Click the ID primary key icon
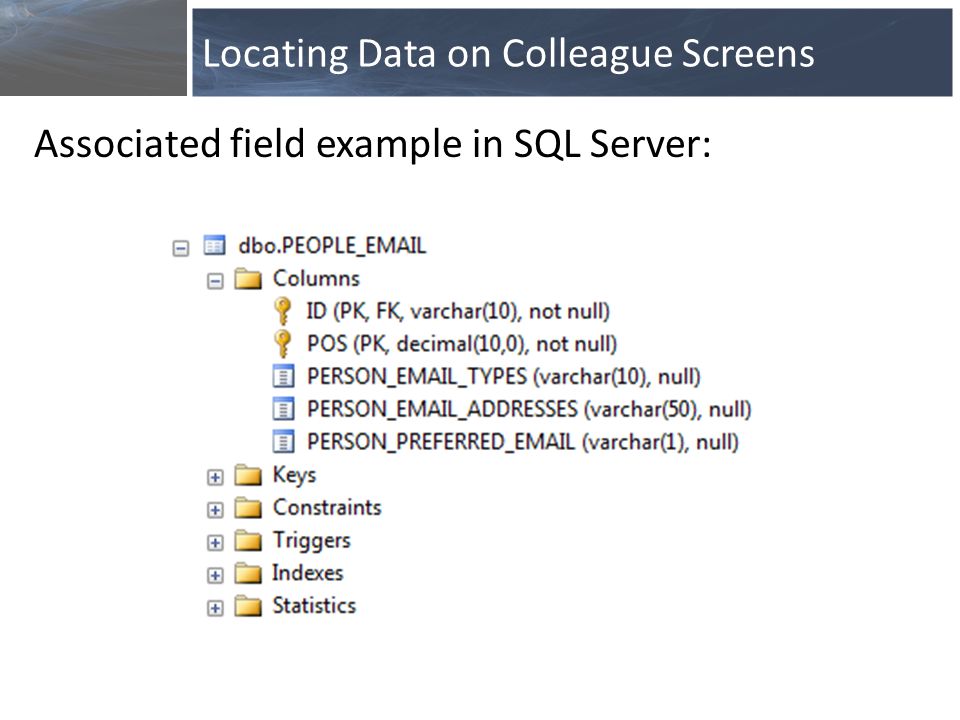The height and width of the screenshot is (720, 960). tap(282, 311)
